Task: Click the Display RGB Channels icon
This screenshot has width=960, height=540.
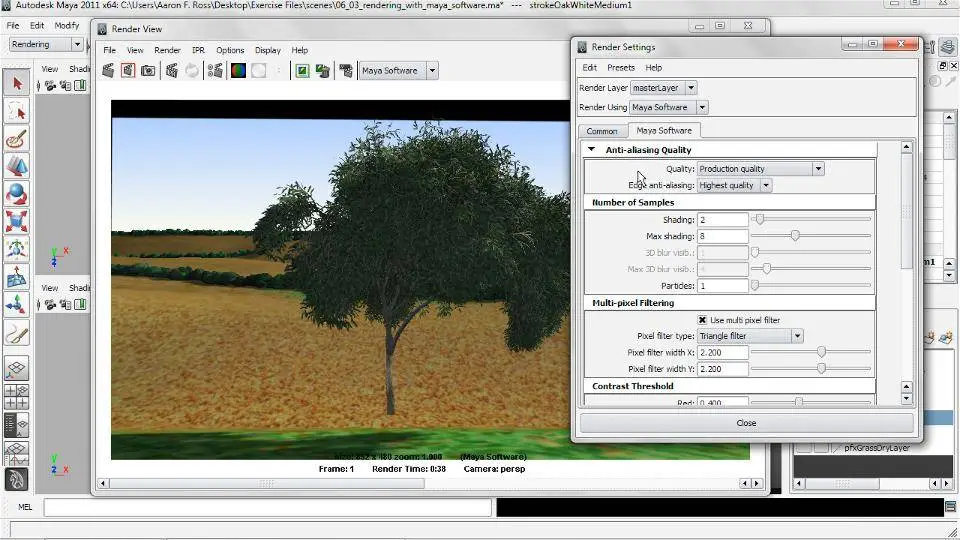Action: 238,71
